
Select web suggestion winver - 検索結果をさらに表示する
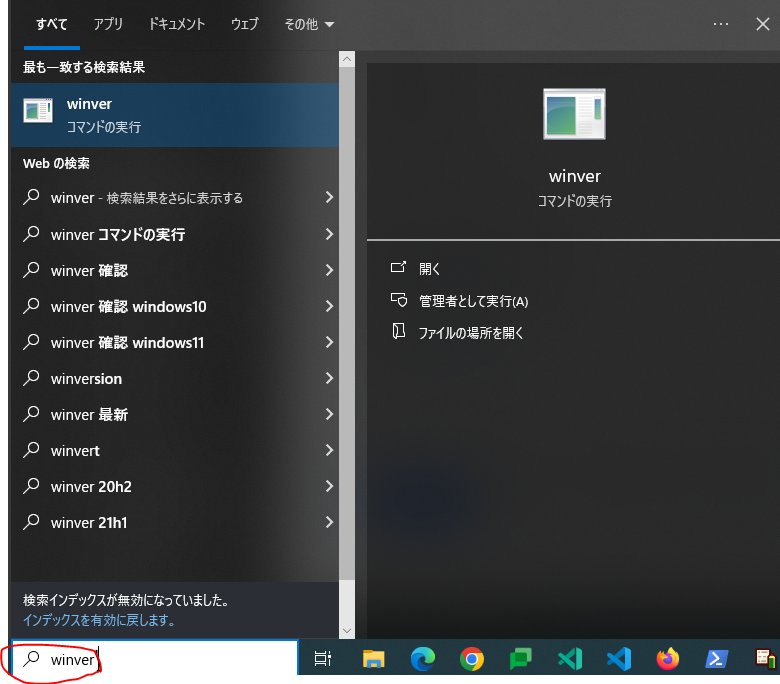(174, 197)
